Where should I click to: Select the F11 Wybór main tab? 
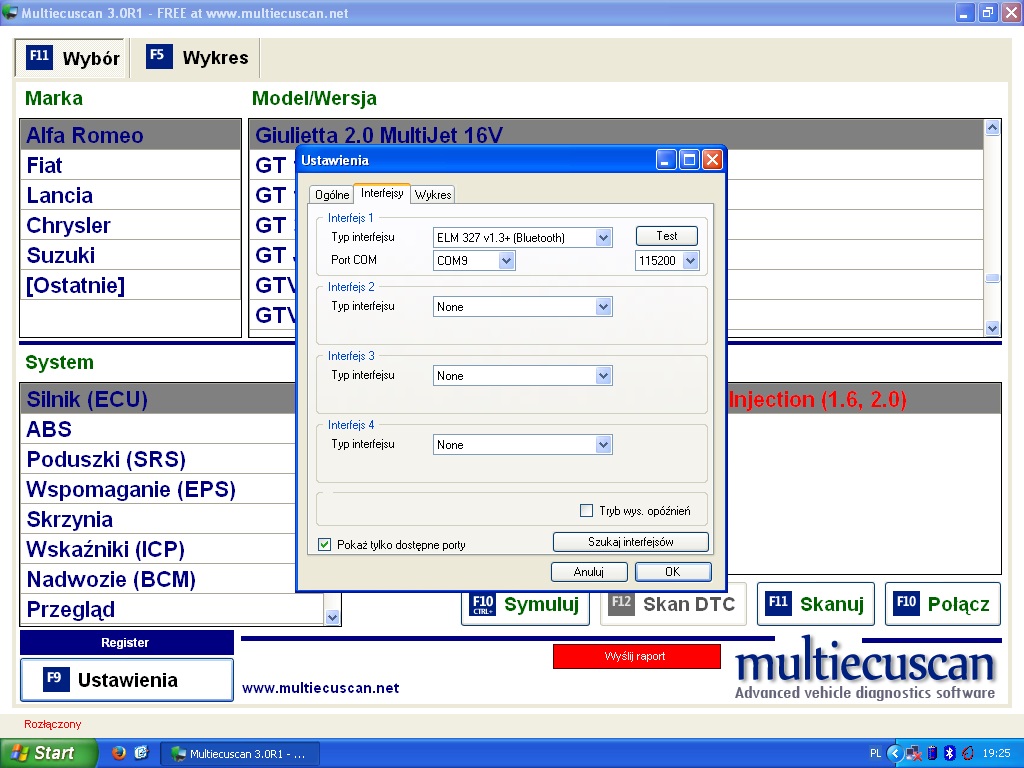click(x=71, y=57)
